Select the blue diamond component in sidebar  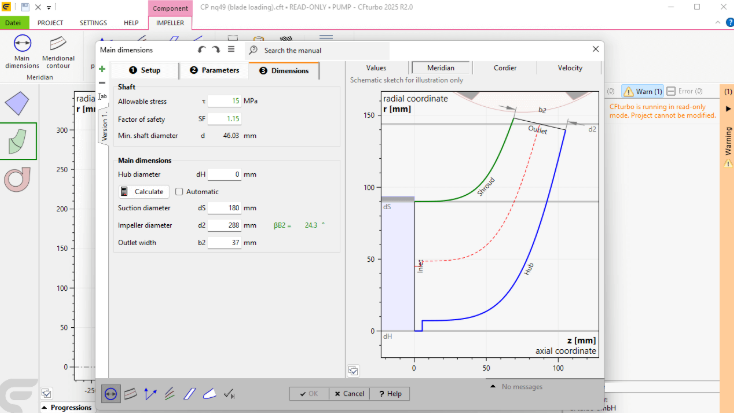[17, 103]
